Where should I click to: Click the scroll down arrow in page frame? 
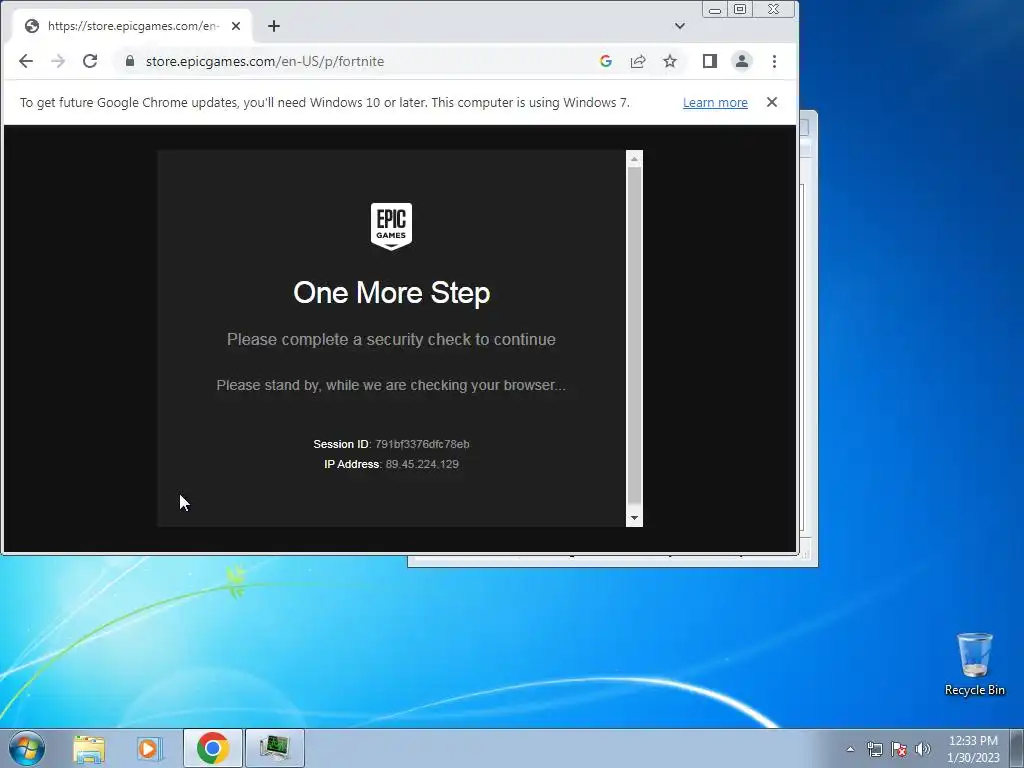pyautogui.click(x=634, y=519)
